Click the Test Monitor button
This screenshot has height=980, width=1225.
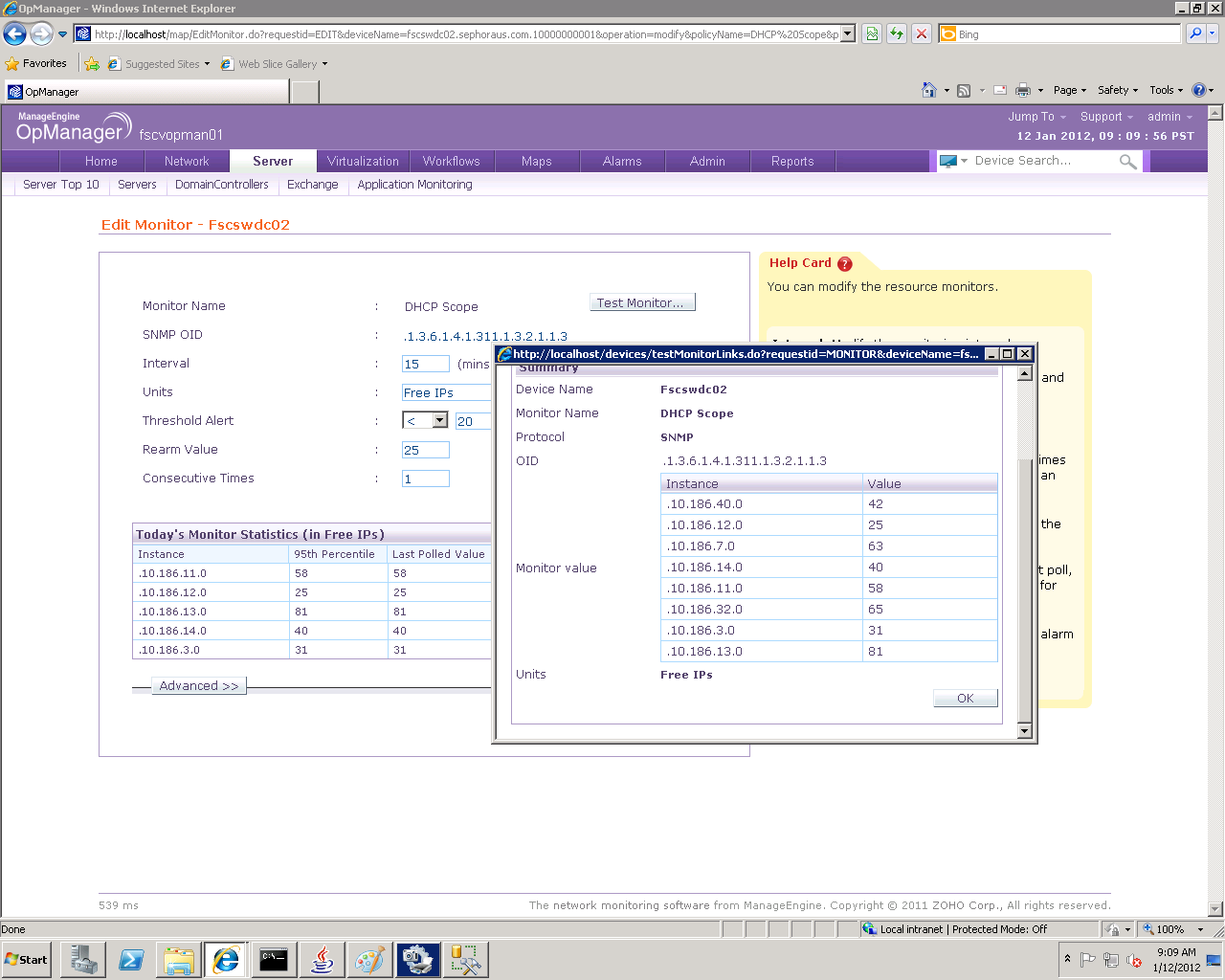pos(641,303)
